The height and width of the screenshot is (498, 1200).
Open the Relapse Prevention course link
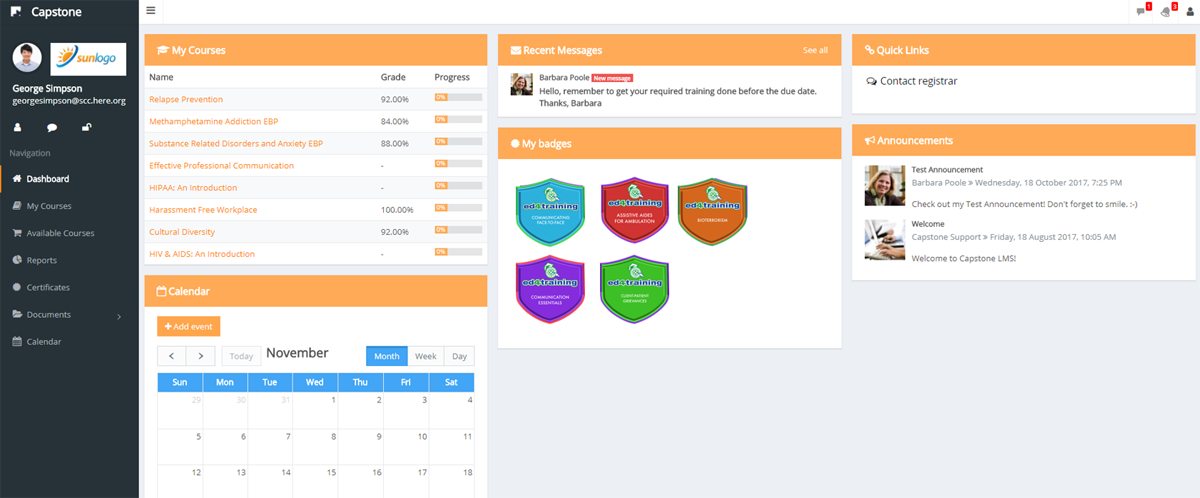186,99
